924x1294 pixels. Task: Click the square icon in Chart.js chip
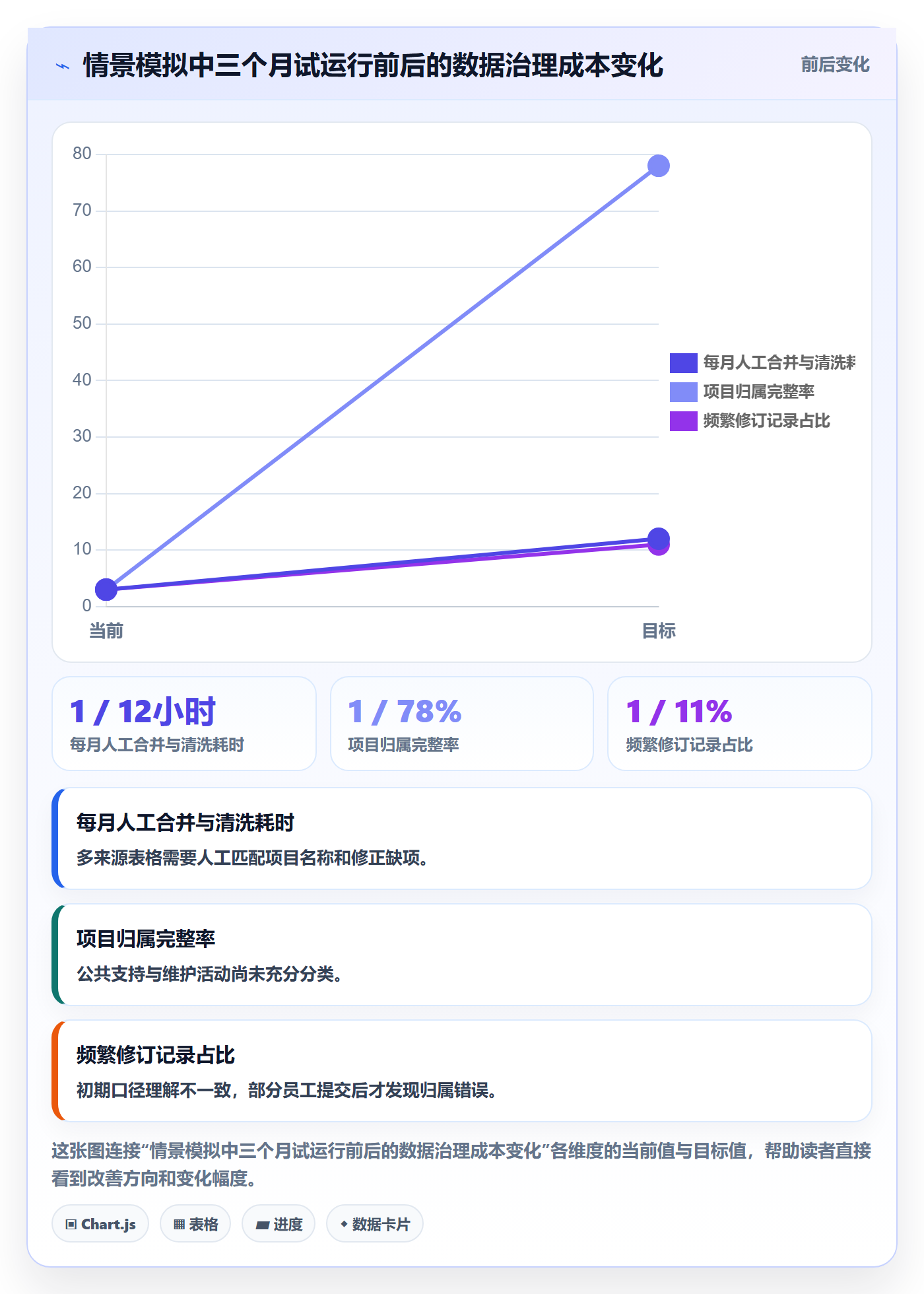pyautogui.click(x=71, y=1225)
